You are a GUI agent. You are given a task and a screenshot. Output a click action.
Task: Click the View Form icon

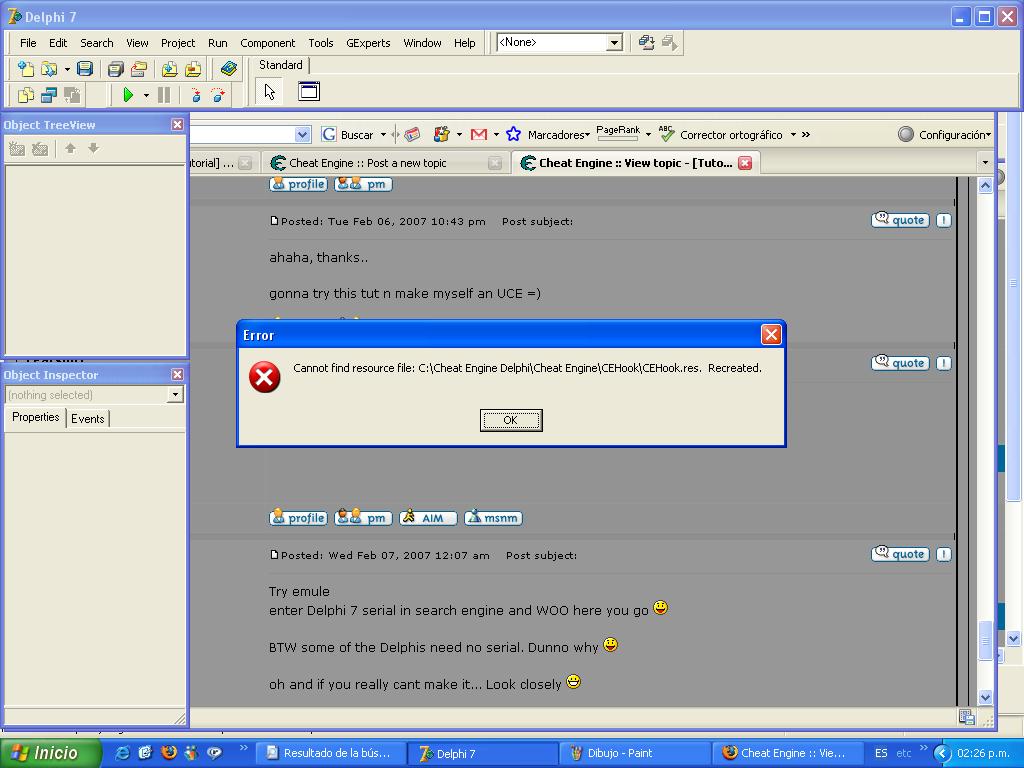[x=49, y=95]
